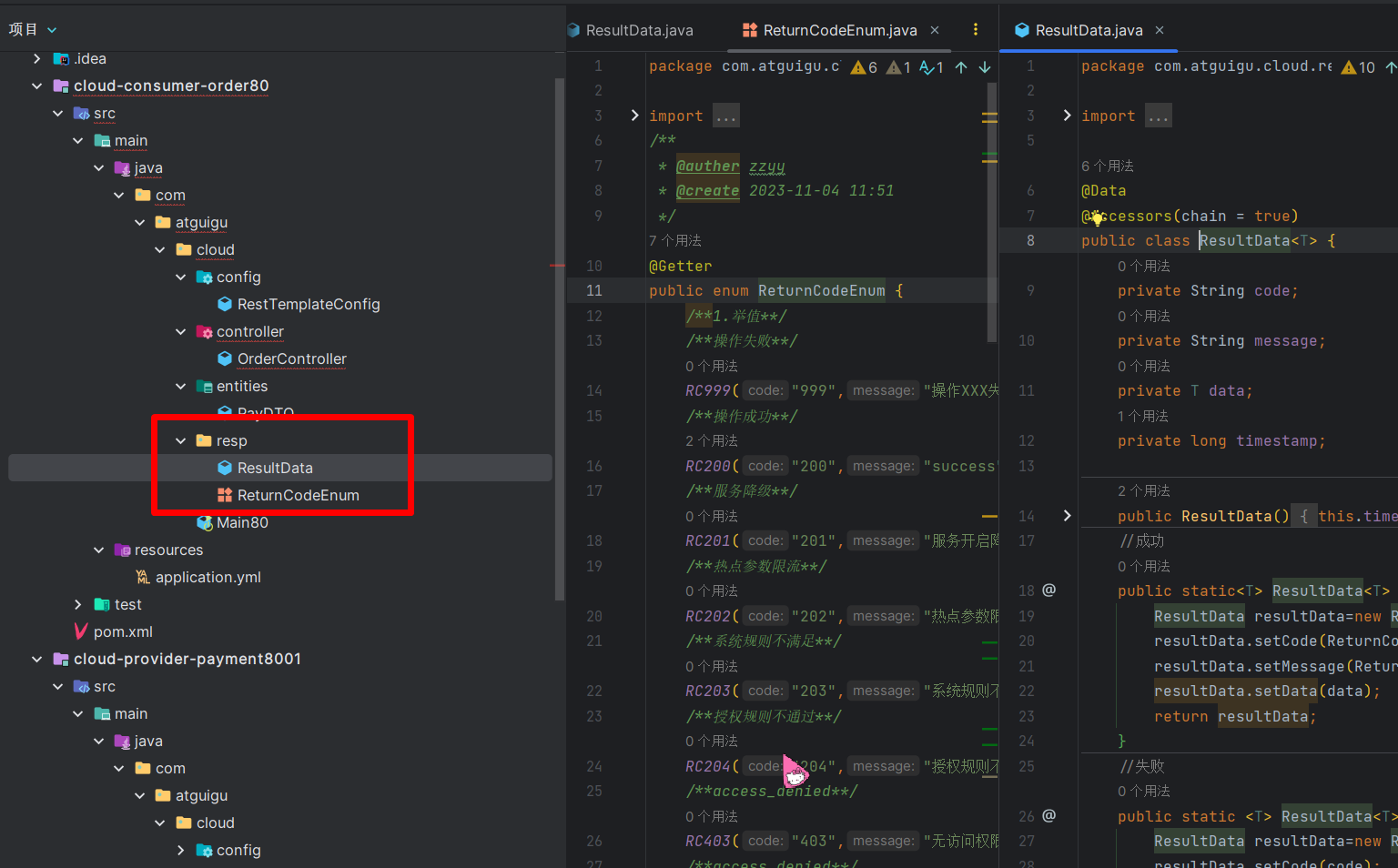Collapse the resp package

180,440
